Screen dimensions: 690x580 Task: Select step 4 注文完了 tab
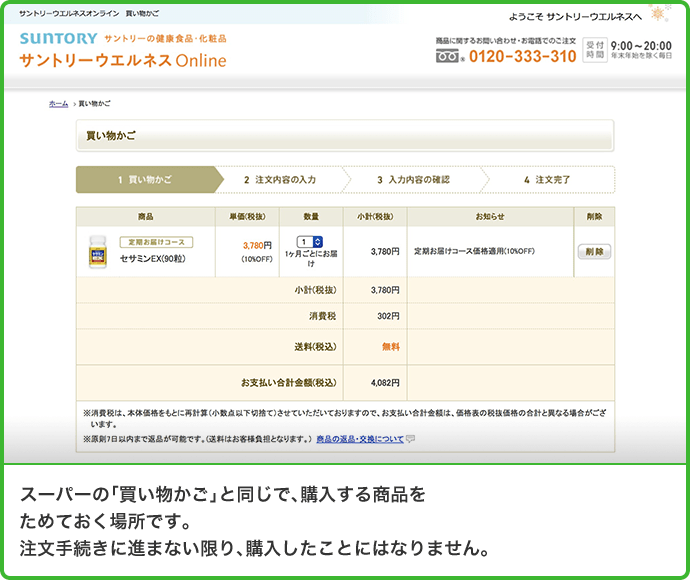pyautogui.click(x=547, y=180)
